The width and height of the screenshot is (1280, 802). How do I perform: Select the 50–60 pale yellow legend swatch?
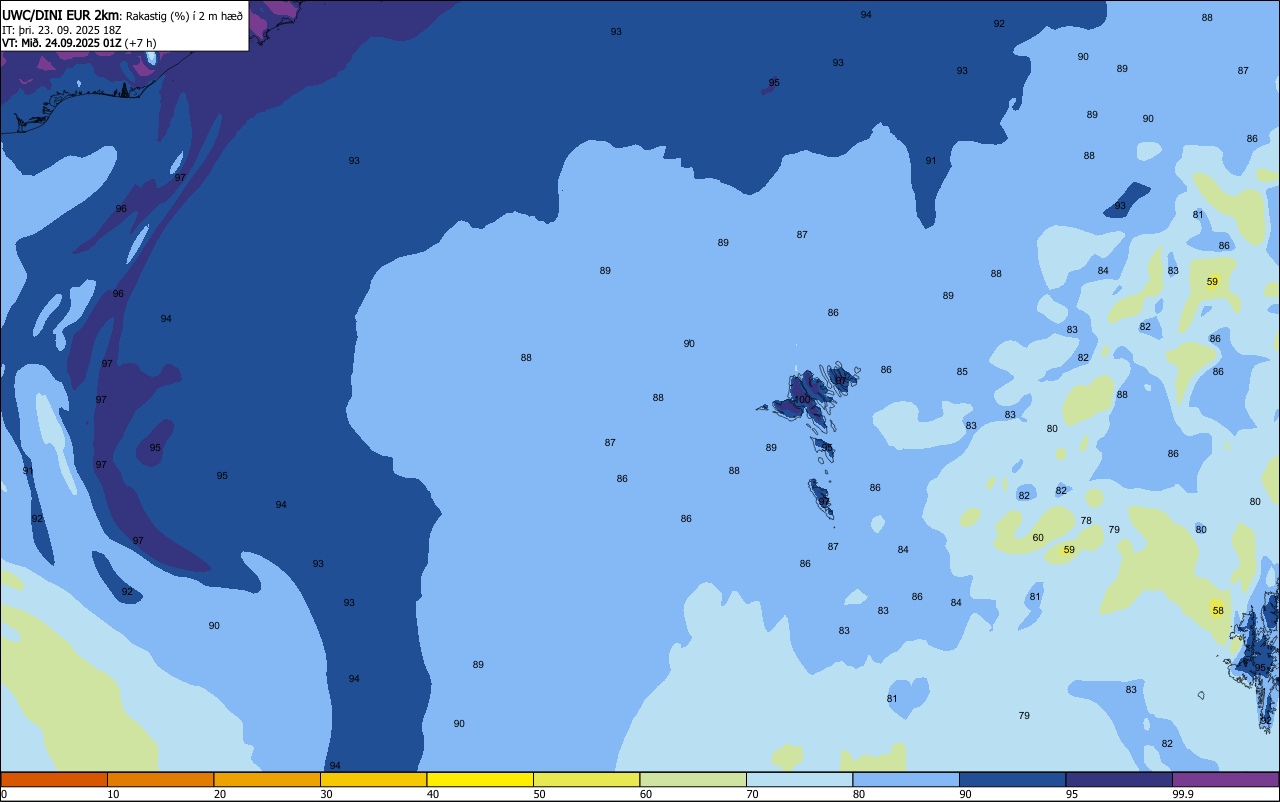point(586,779)
